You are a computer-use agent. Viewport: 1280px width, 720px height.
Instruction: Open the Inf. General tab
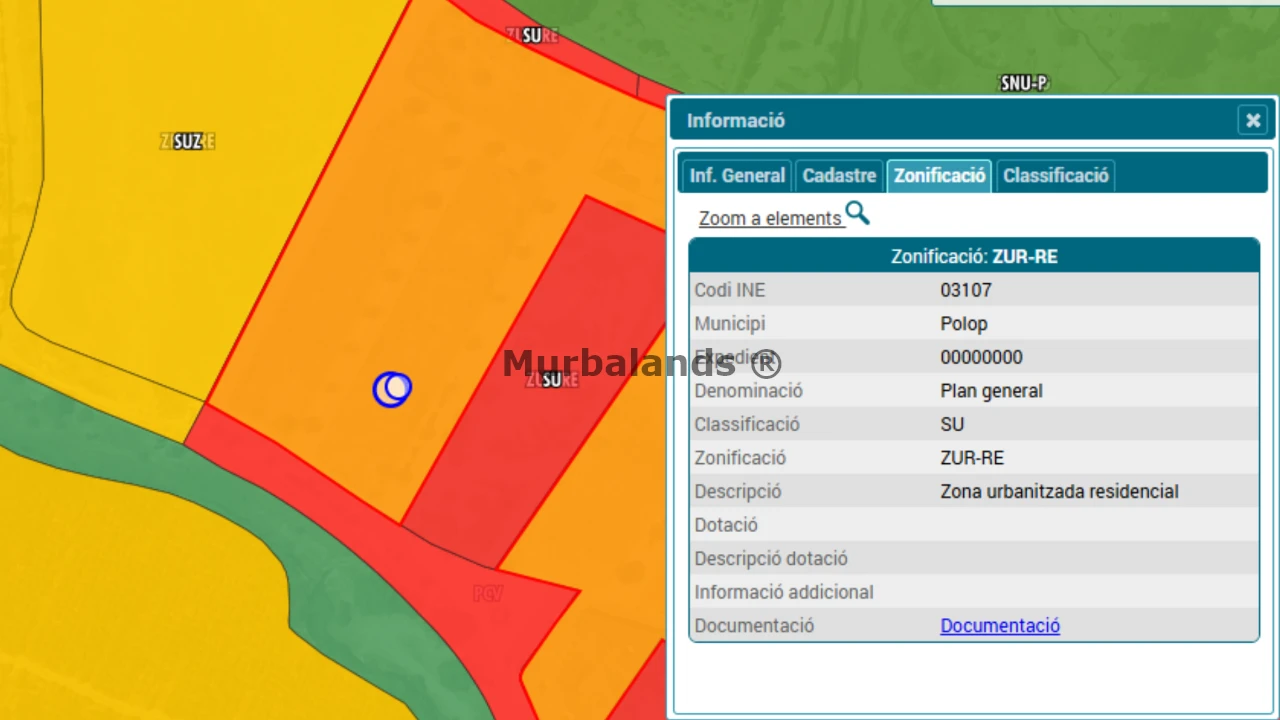click(737, 176)
